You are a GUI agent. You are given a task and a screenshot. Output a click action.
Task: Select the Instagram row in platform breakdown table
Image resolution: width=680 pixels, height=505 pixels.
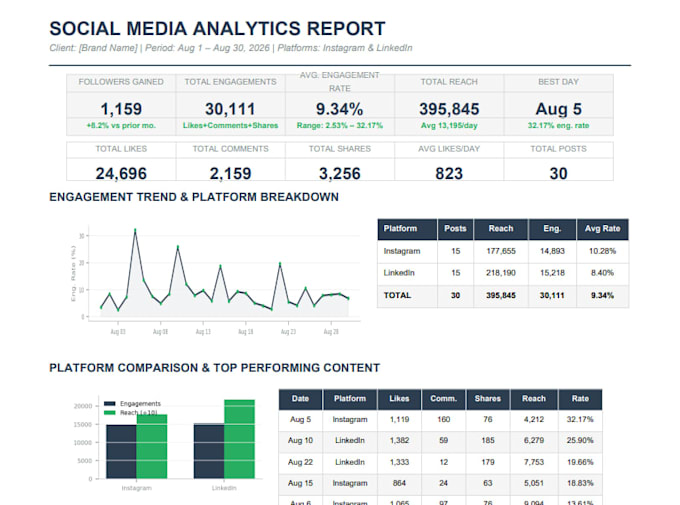503,251
